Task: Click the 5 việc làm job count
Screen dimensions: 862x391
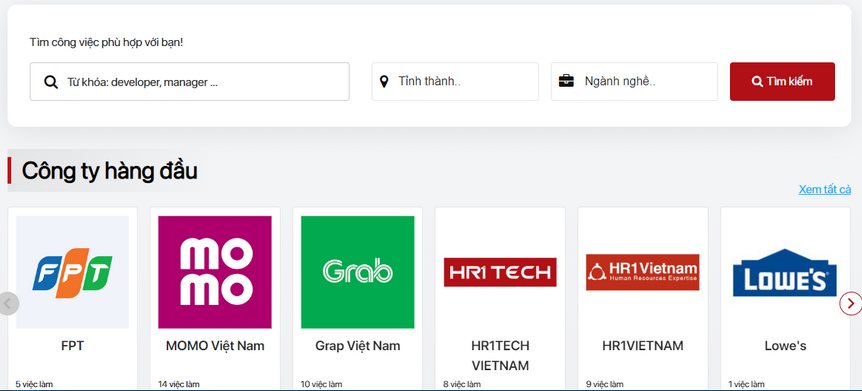Action: click(x=34, y=384)
